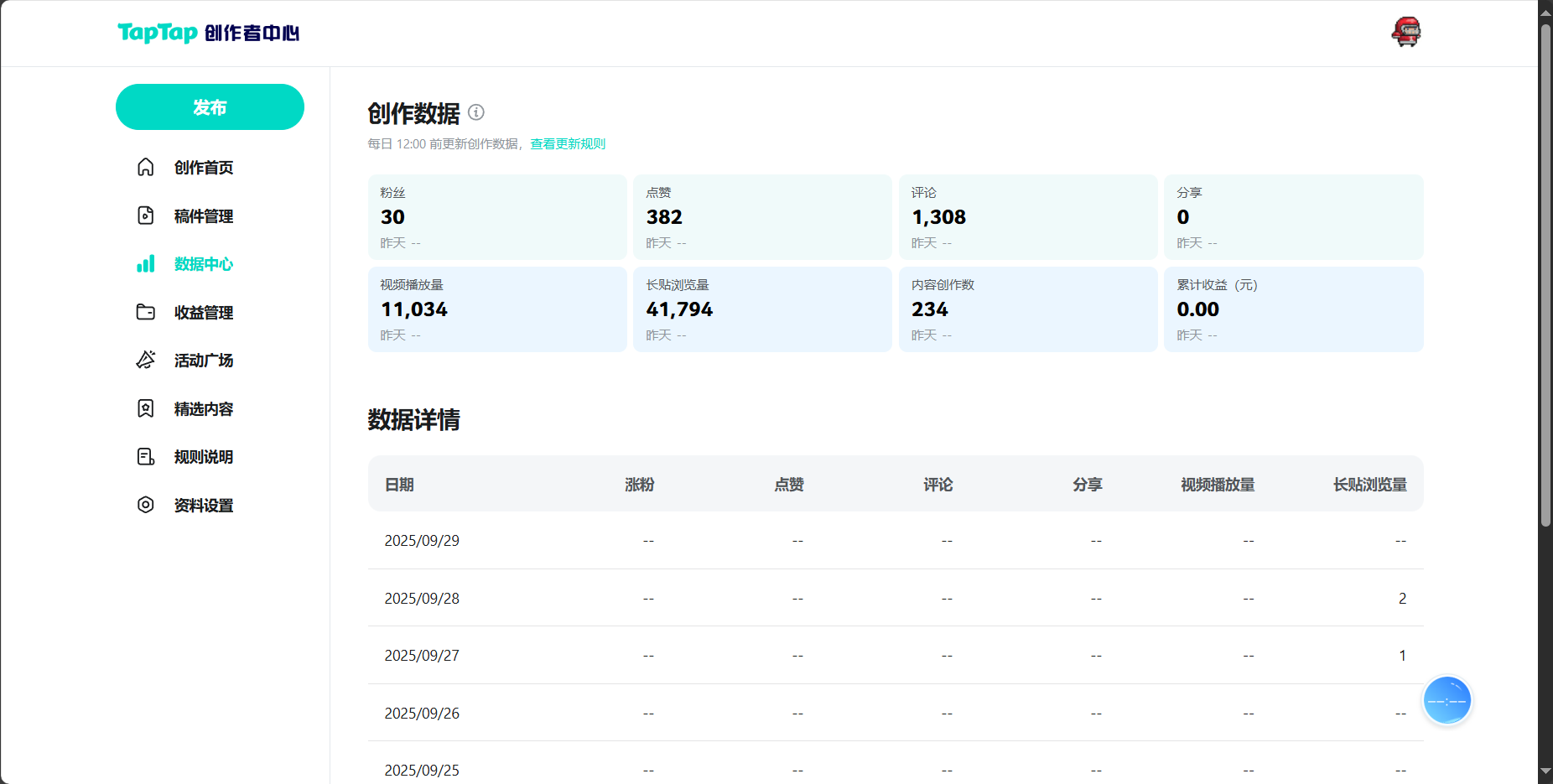Click the rules icon beside 规则说明

coord(146,457)
